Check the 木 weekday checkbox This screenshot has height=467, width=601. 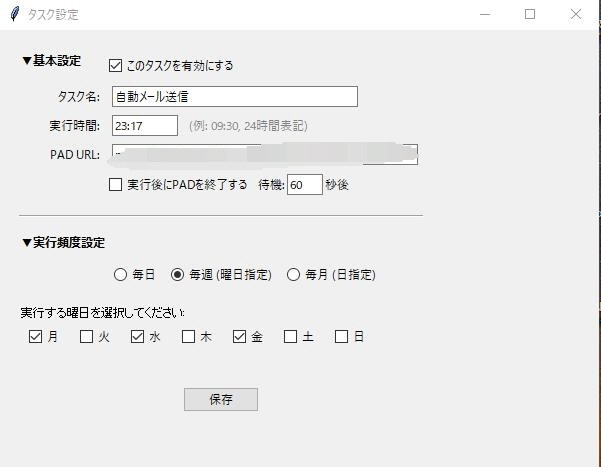pyautogui.click(x=188, y=337)
